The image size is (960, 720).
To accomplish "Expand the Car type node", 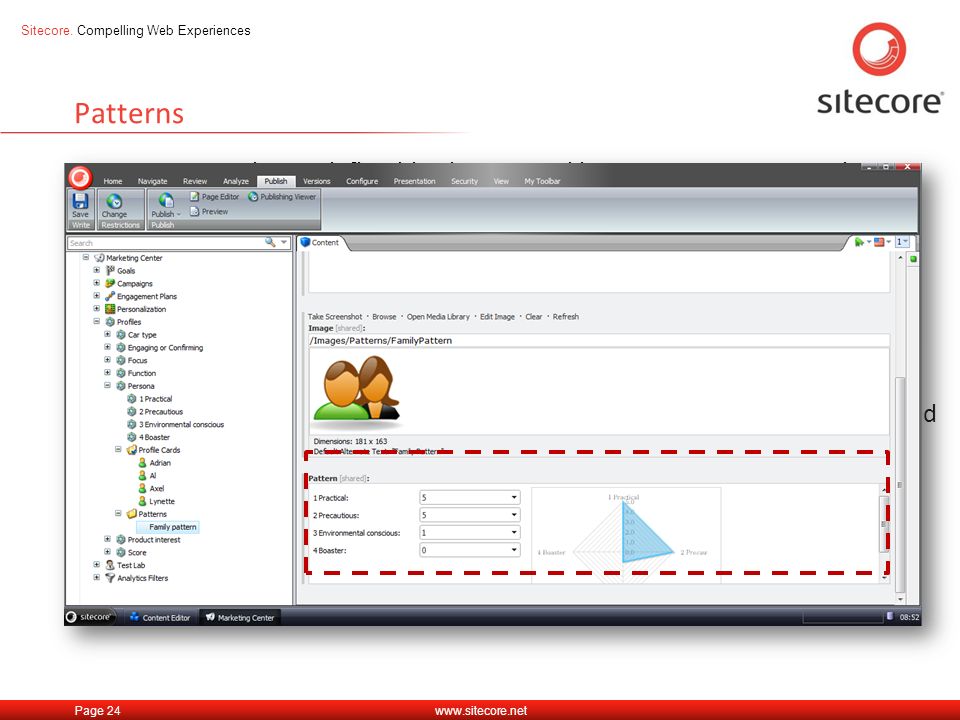I will click(x=107, y=334).
